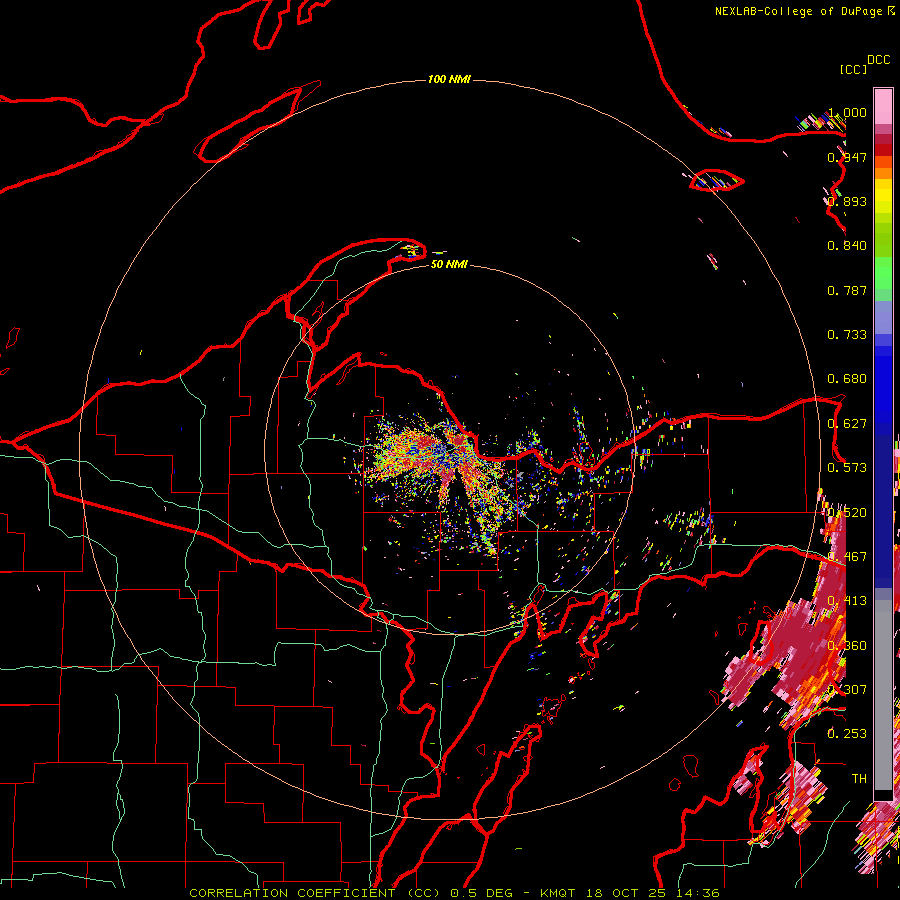Click the 0.733 legend value

point(847,335)
